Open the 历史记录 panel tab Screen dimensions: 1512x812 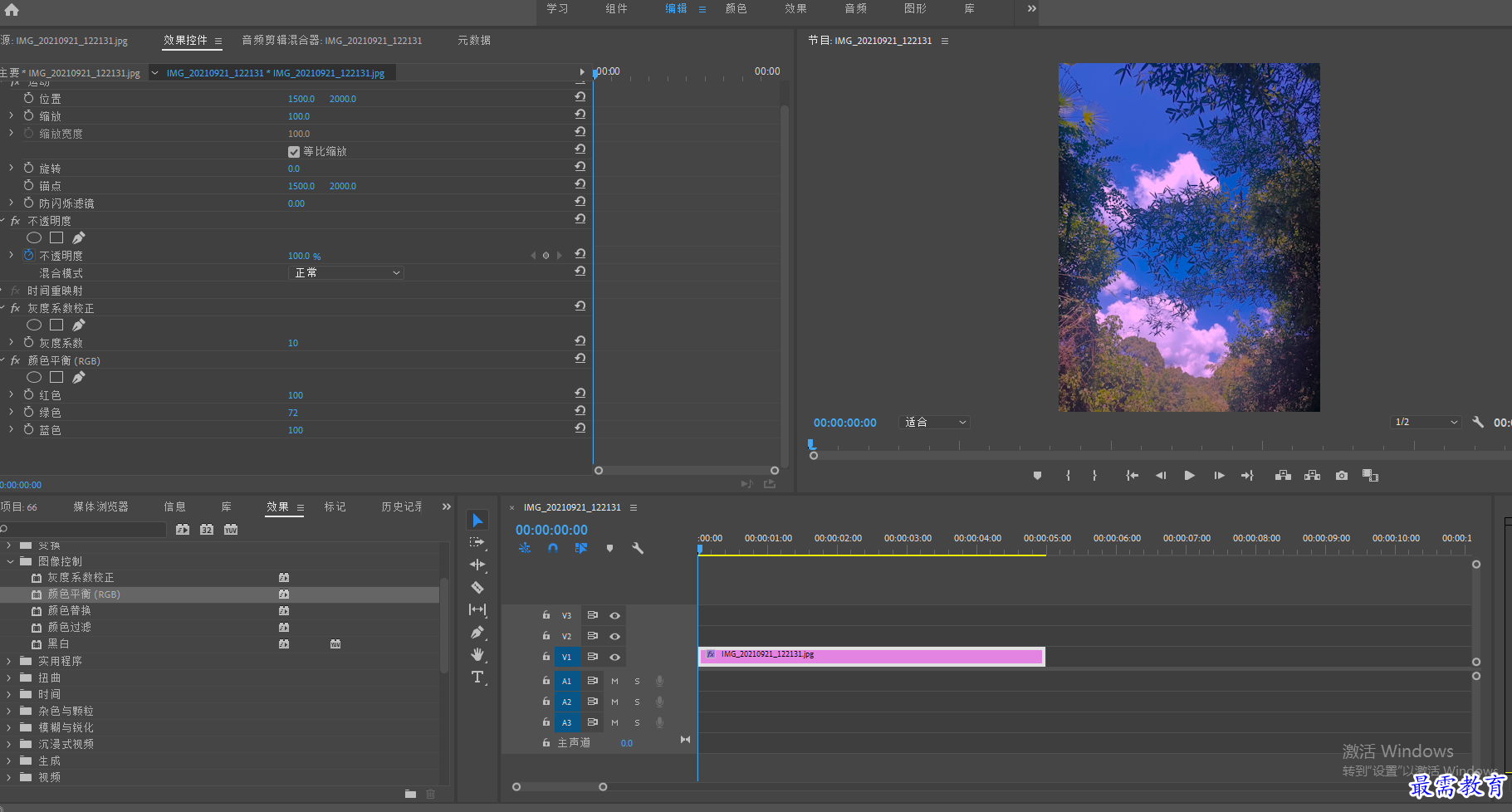click(402, 506)
